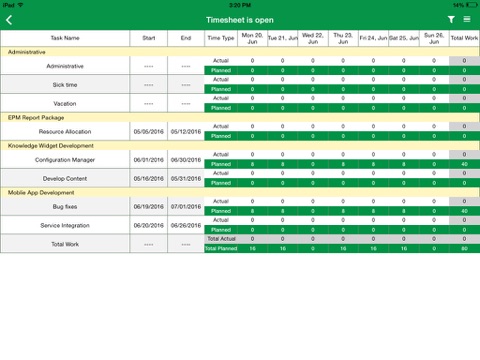Select the Task Name column header

click(x=65, y=38)
